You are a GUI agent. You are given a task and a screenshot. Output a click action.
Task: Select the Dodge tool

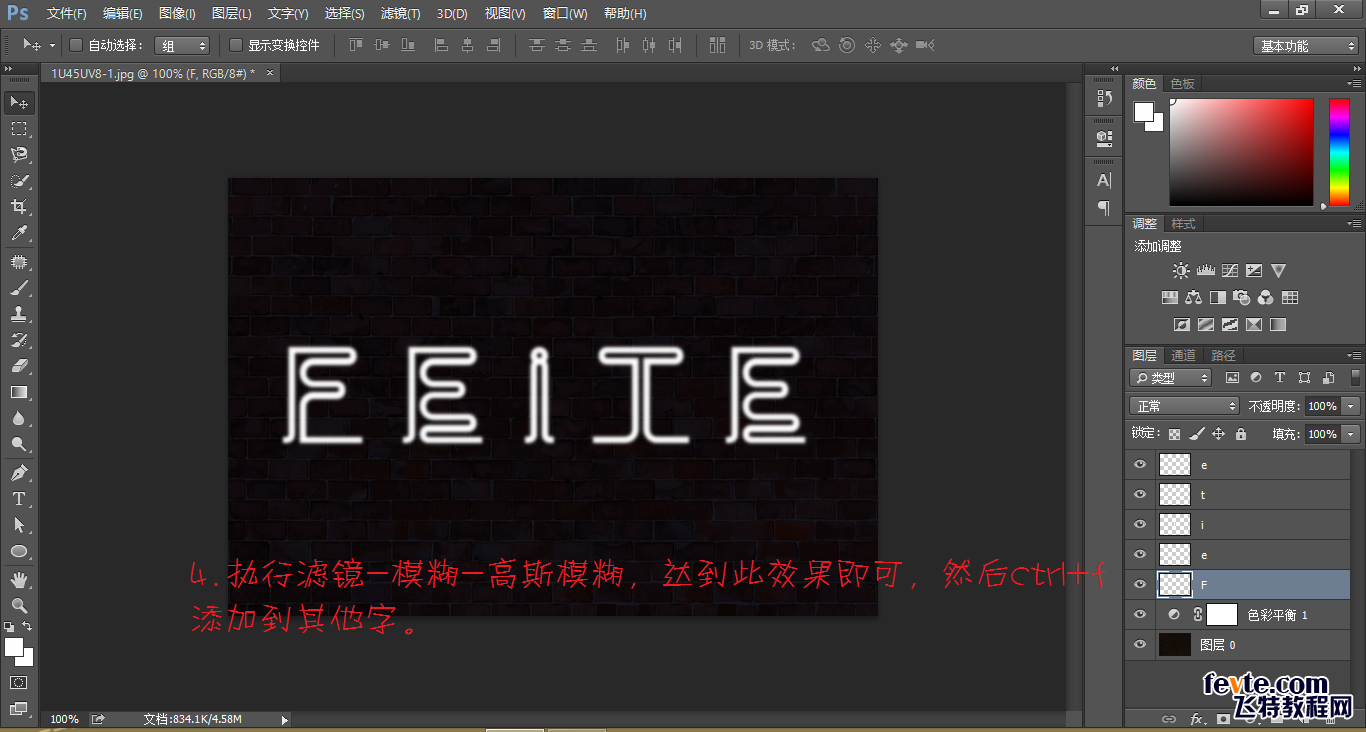[19, 445]
